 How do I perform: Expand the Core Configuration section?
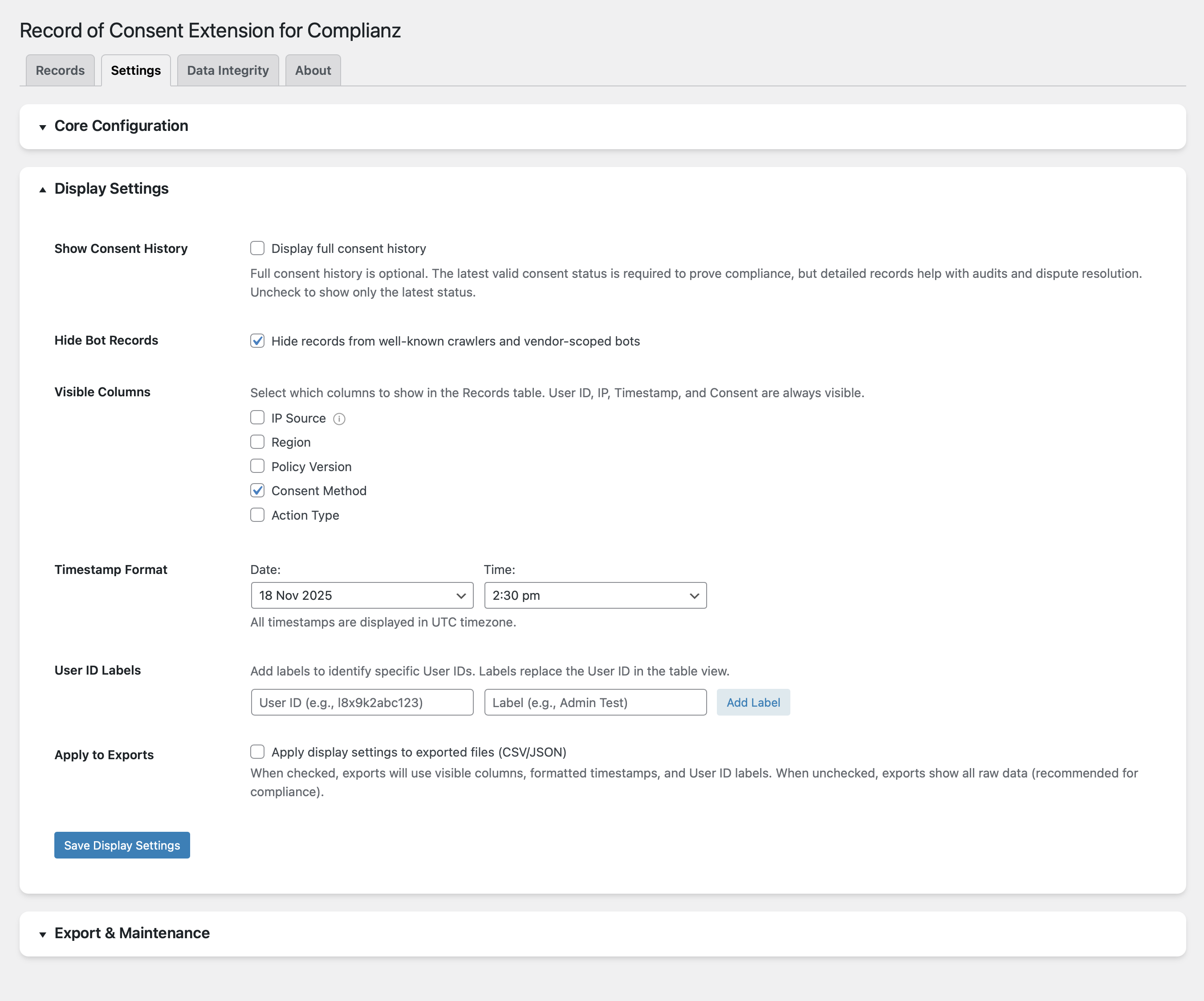121,126
